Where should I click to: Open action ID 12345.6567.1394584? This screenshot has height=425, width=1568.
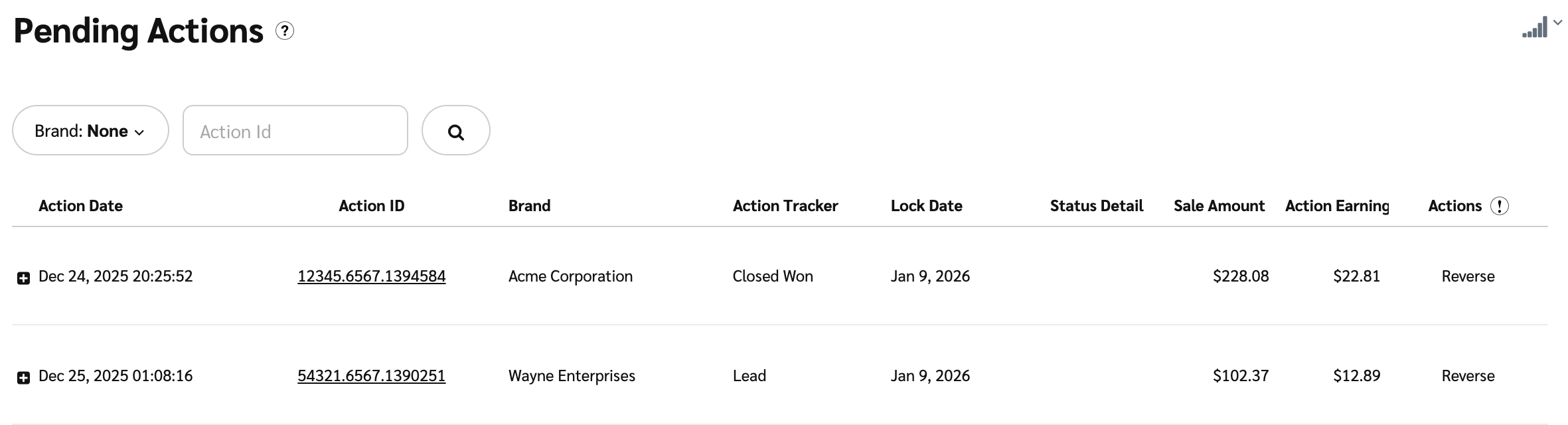pos(371,276)
